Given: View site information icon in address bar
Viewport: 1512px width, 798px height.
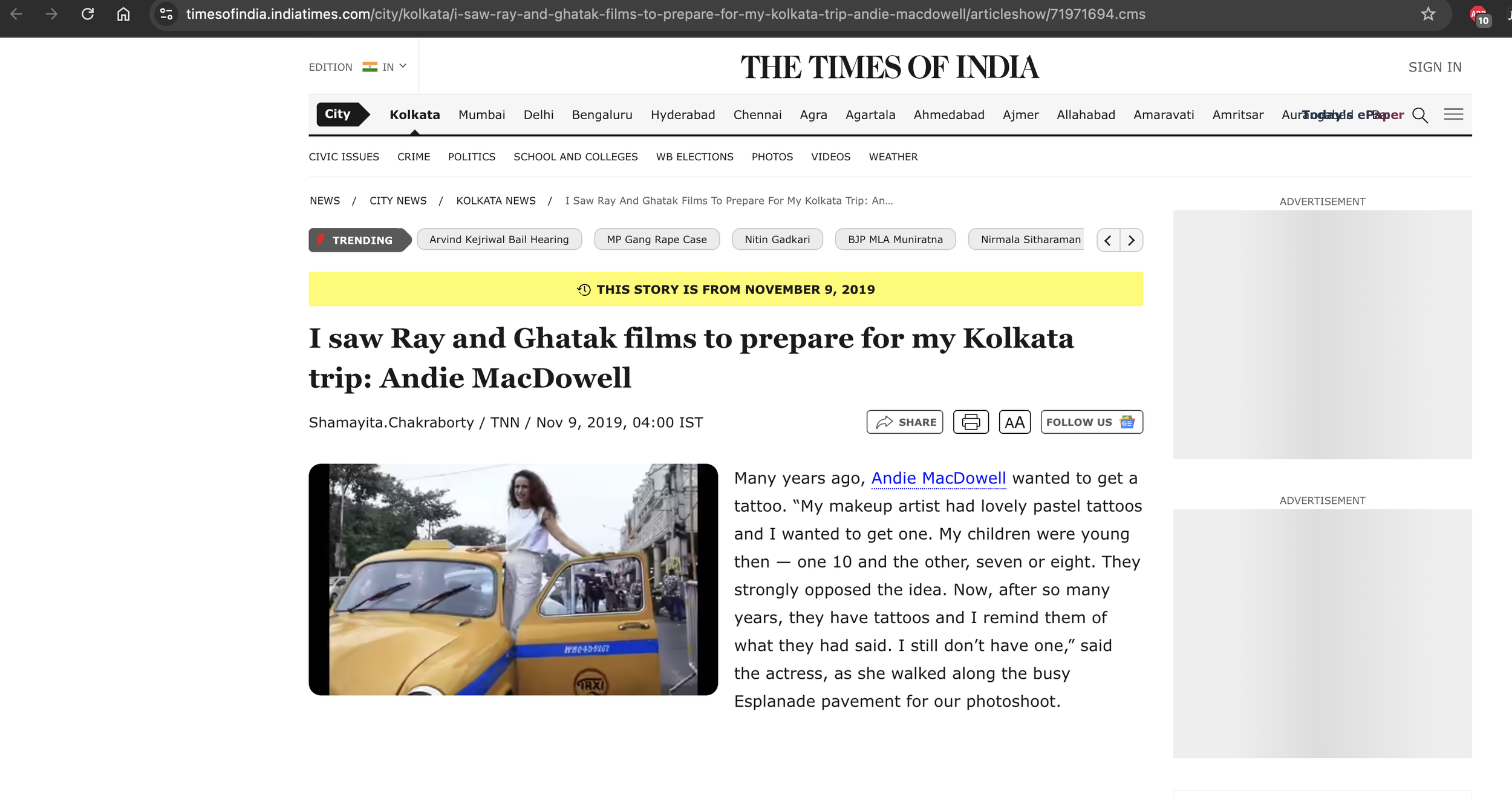Looking at the screenshot, I should point(166,14).
